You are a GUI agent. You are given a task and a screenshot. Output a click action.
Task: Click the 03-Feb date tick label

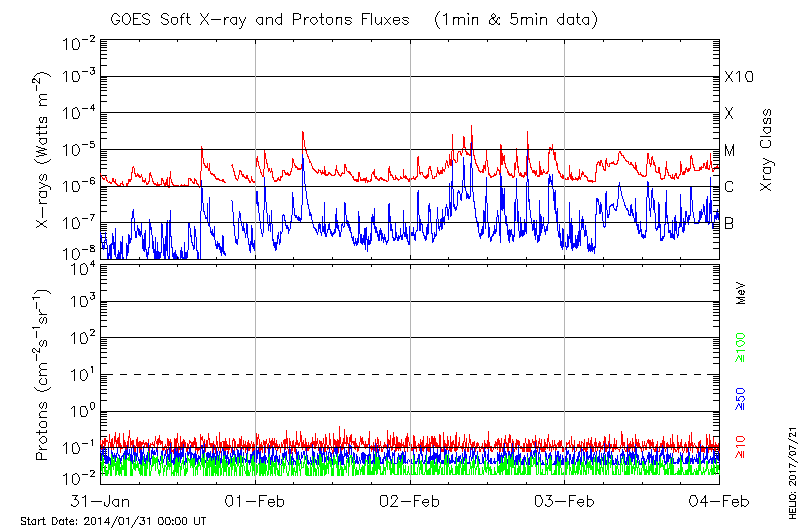click(565, 499)
